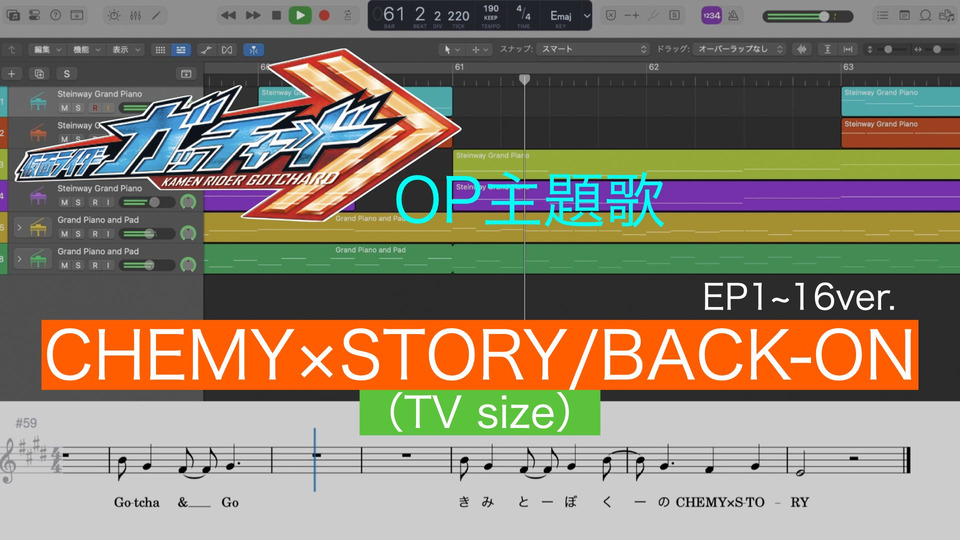The image size is (960, 540).
Task: Open the LCD display mode dropdown arrow
Action: click(587, 16)
